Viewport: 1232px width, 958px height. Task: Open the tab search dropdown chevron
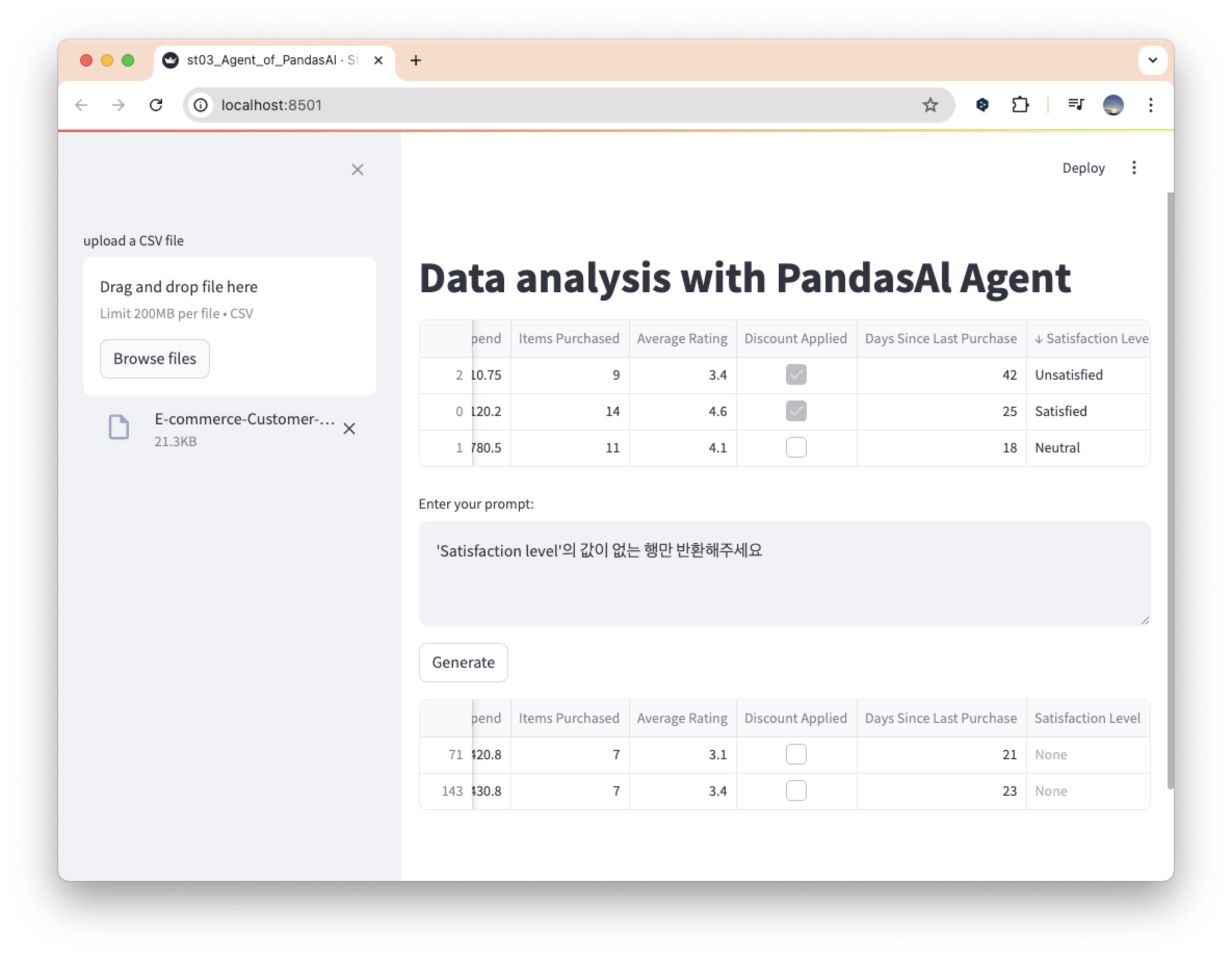pyautogui.click(x=1152, y=60)
